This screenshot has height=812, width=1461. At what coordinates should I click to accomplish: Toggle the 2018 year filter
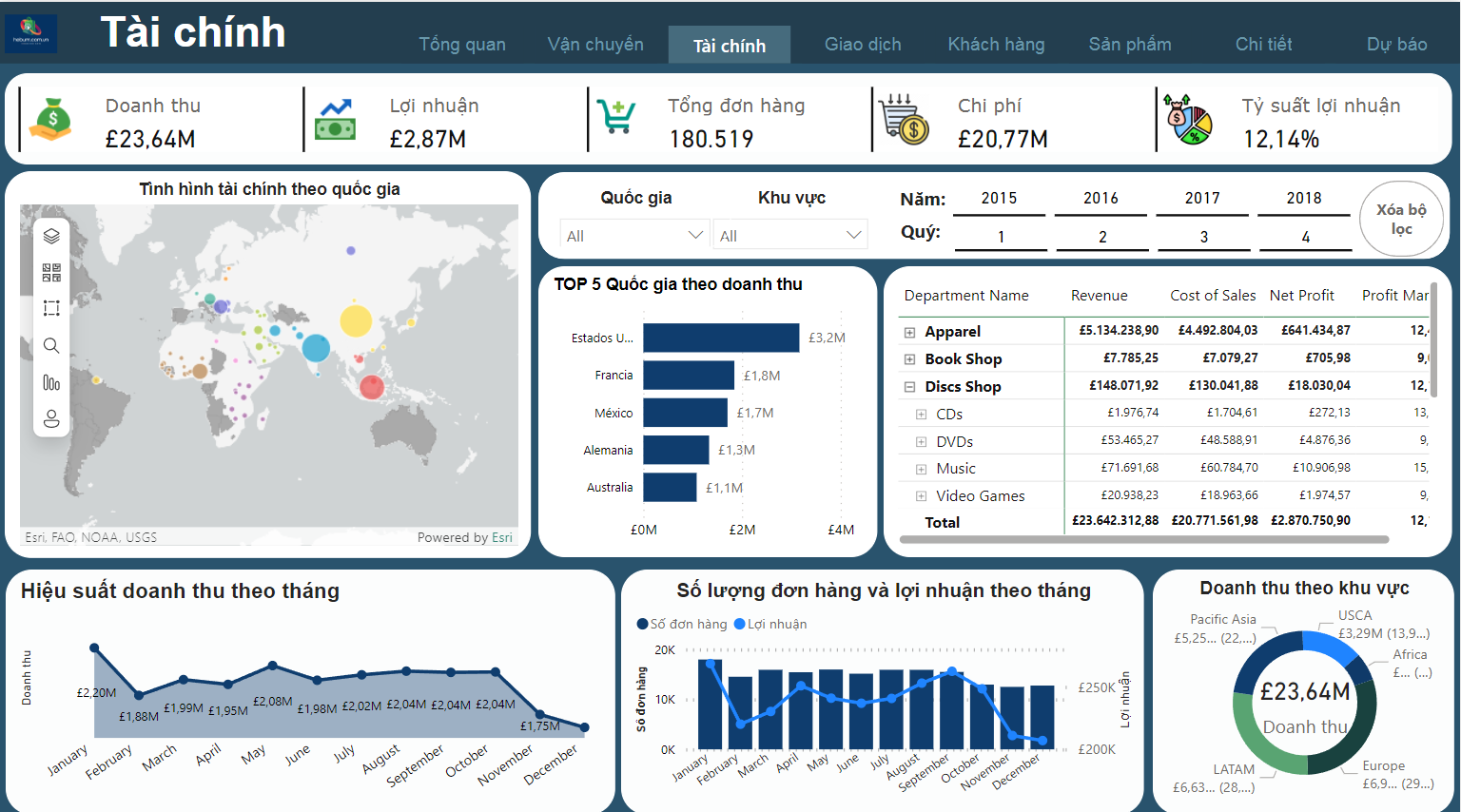coord(1303,199)
